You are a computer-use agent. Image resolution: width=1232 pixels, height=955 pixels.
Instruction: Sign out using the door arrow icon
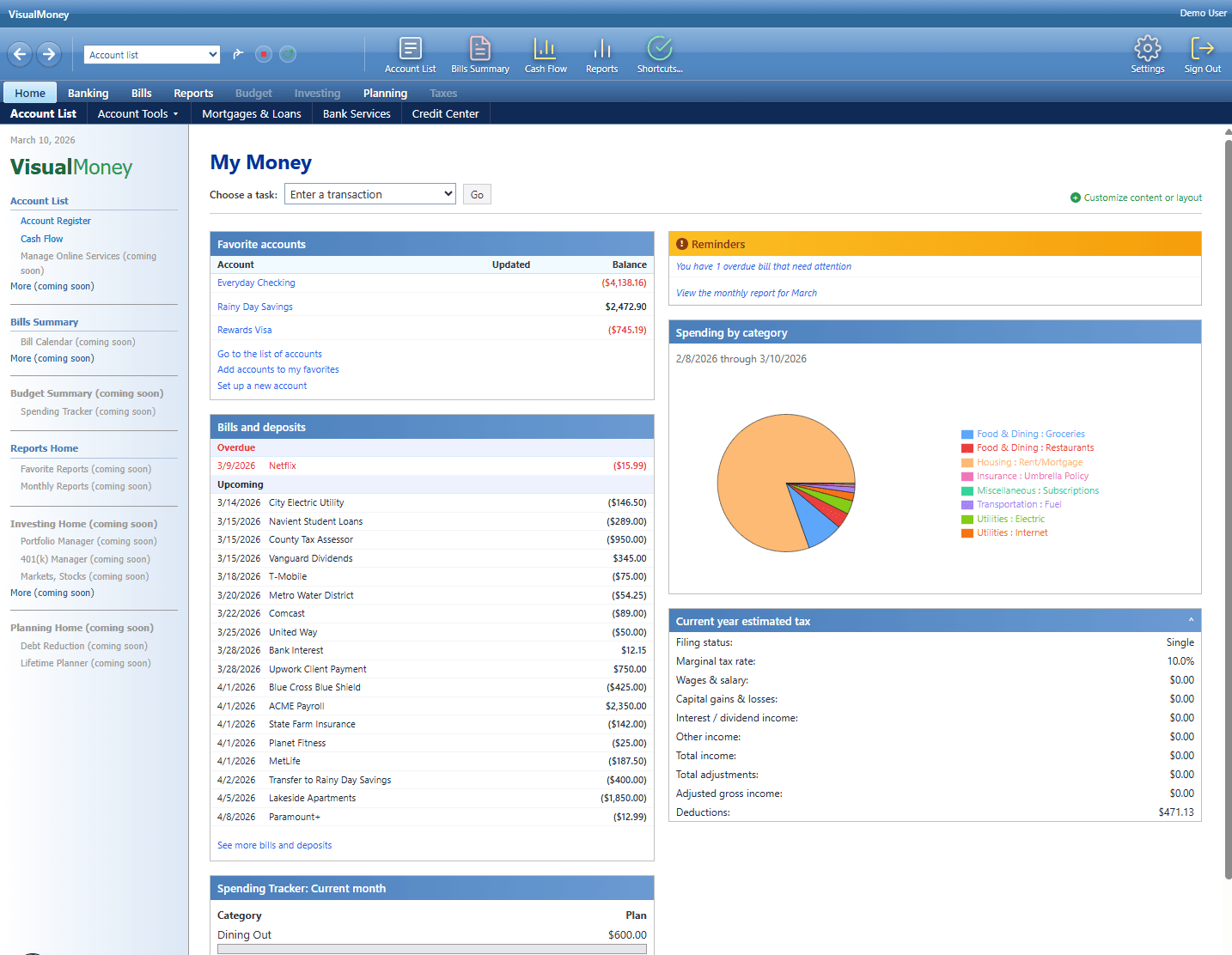[x=1202, y=53]
